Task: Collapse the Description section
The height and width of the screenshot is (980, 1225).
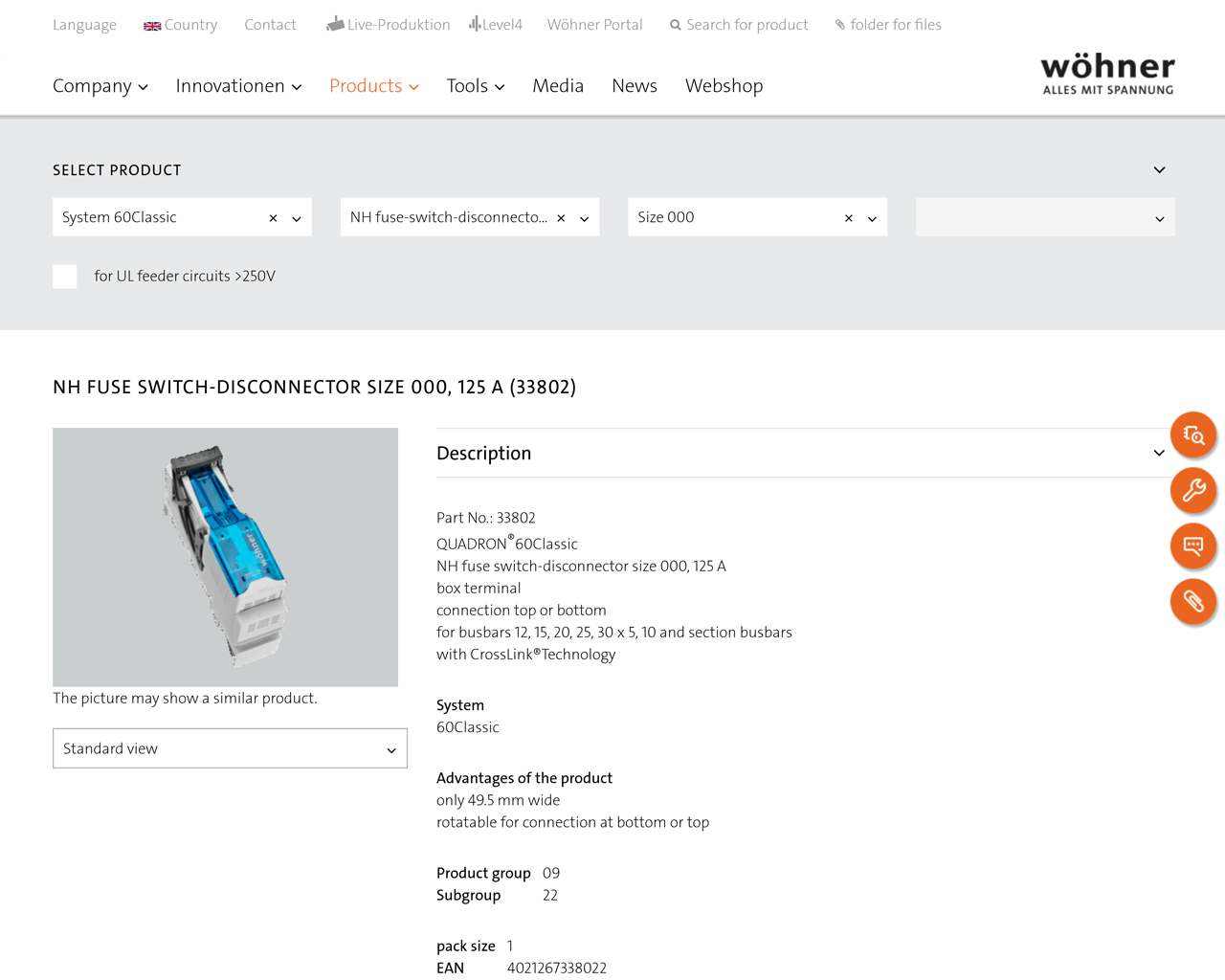Action: coord(1159,453)
